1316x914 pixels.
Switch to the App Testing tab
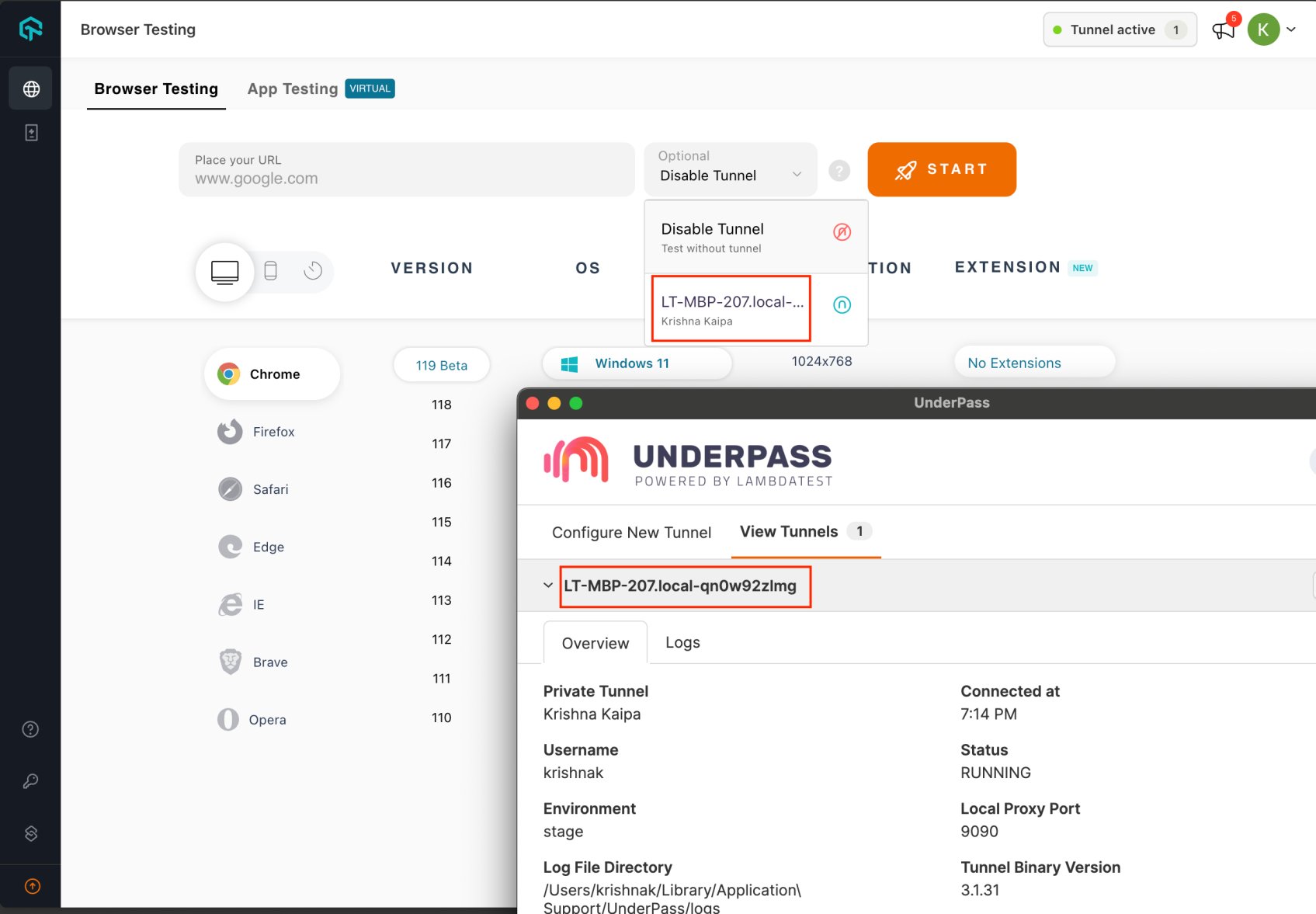coord(293,89)
